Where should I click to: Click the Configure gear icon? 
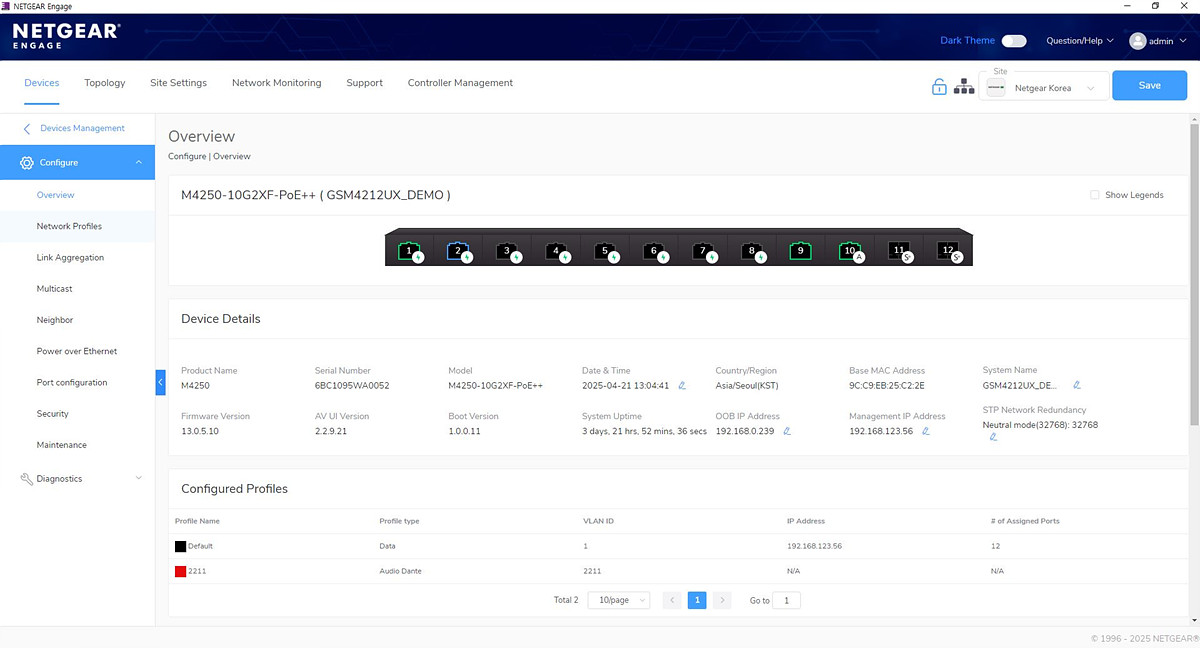[27, 162]
